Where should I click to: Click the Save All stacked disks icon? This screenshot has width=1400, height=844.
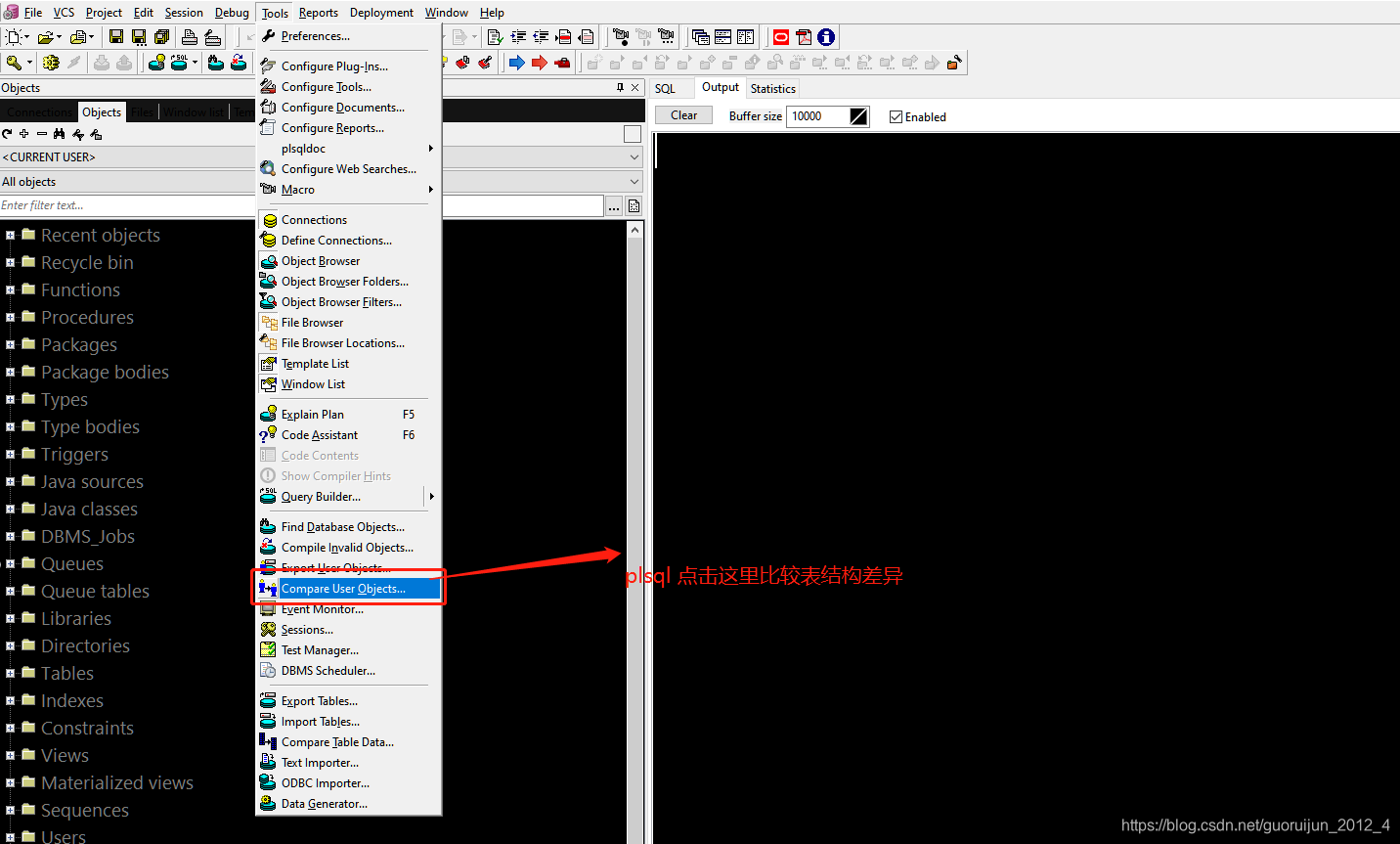coord(161,37)
